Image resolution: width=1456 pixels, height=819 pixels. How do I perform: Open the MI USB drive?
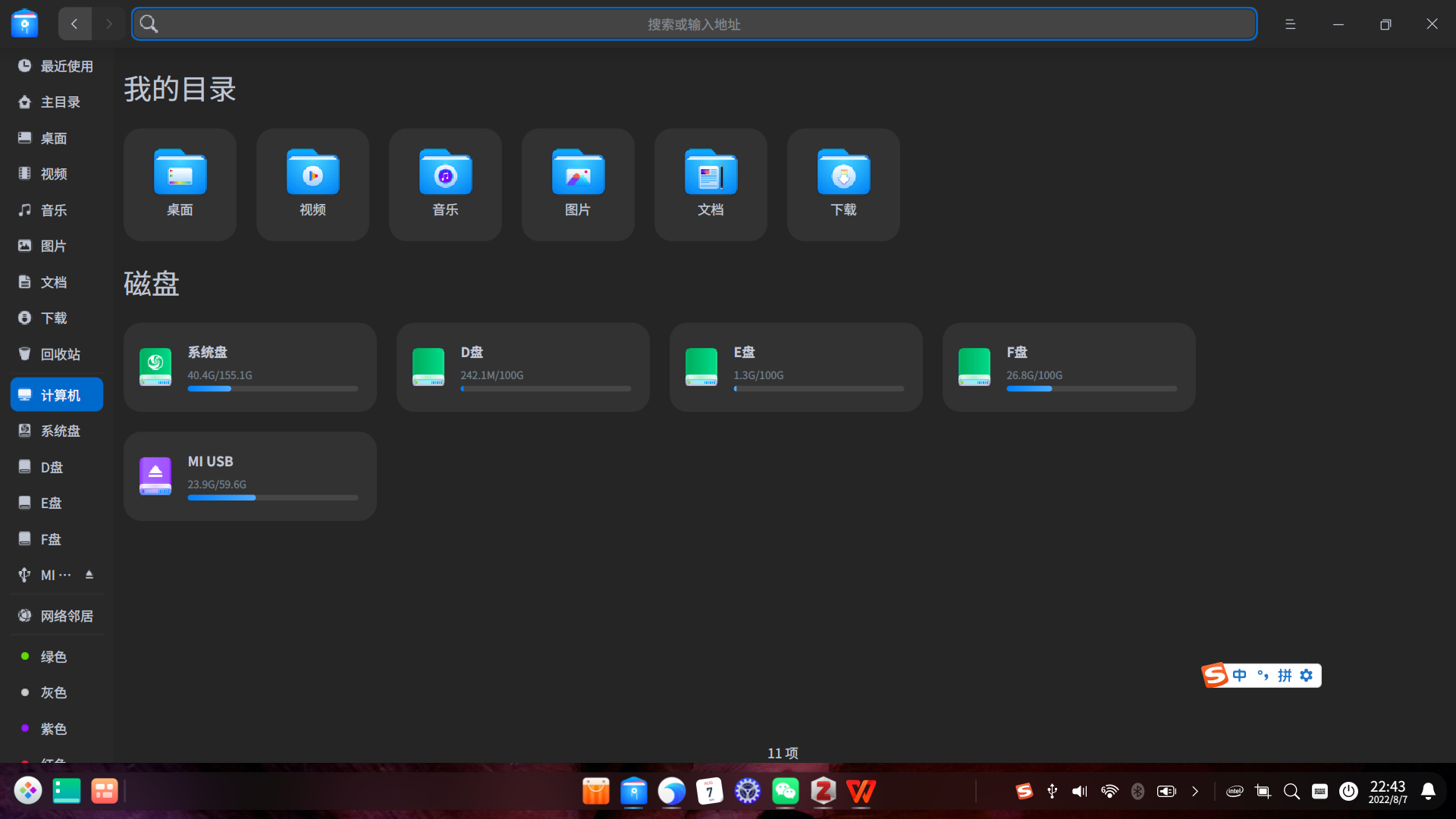coord(249,476)
